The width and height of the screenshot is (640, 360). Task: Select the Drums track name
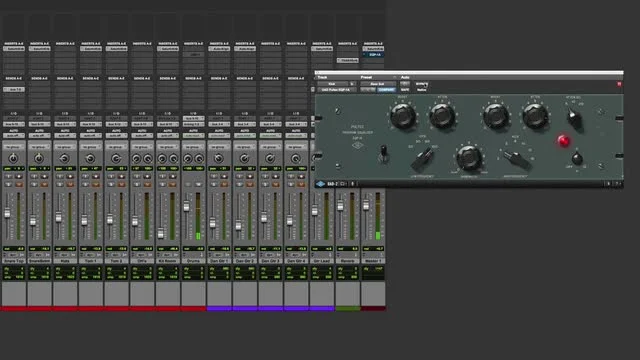[x=193, y=261]
